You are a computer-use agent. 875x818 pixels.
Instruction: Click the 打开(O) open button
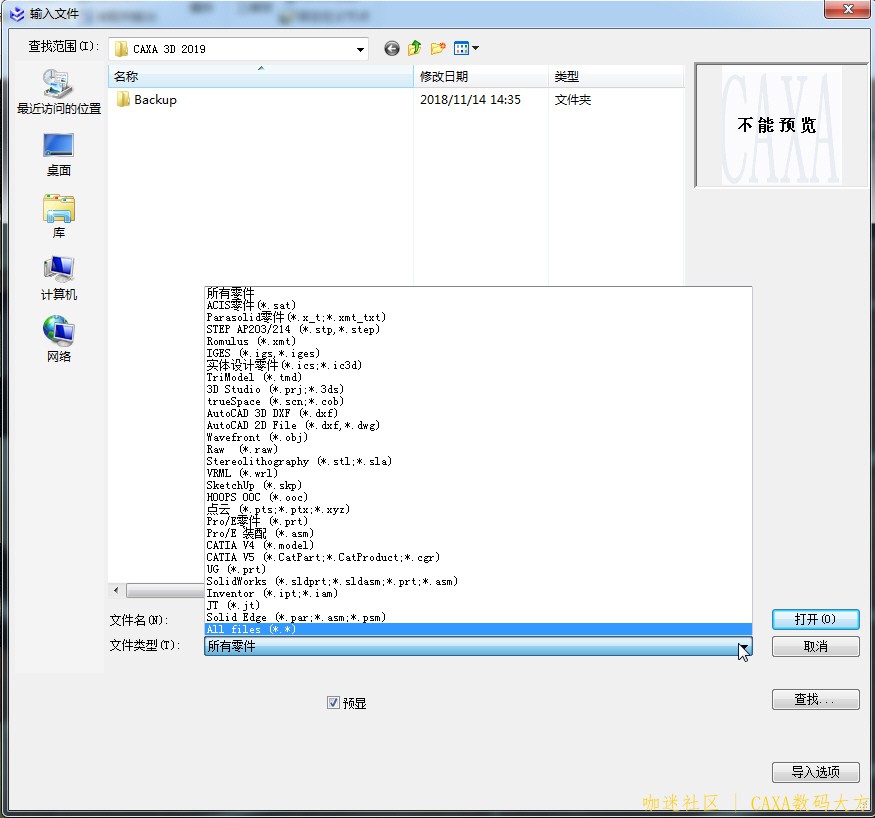coord(815,619)
